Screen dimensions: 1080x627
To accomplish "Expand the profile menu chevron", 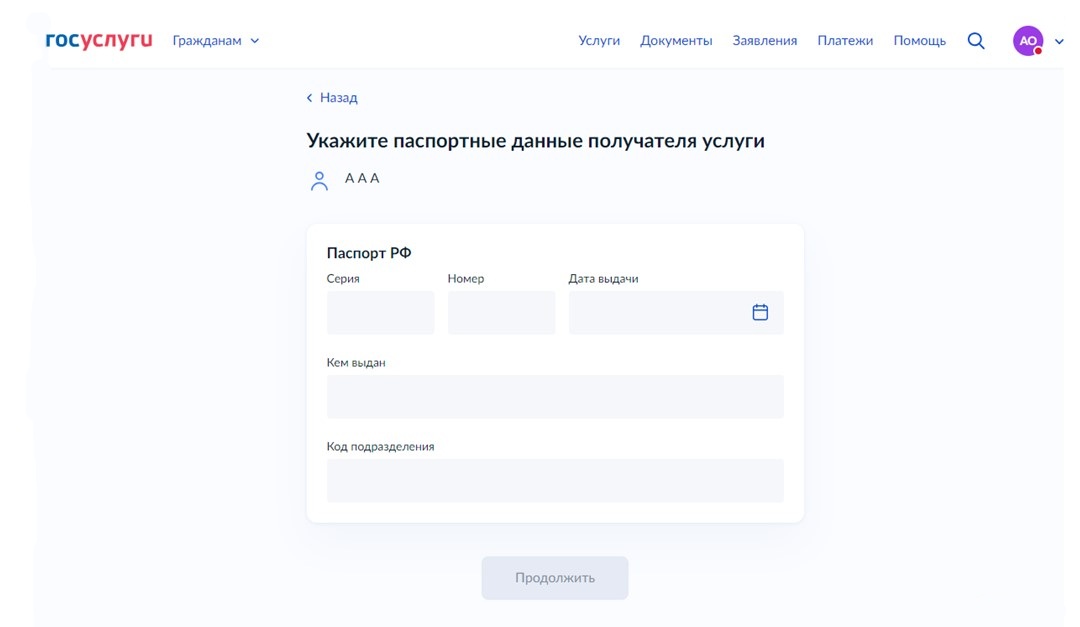I will coord(1059,41).
